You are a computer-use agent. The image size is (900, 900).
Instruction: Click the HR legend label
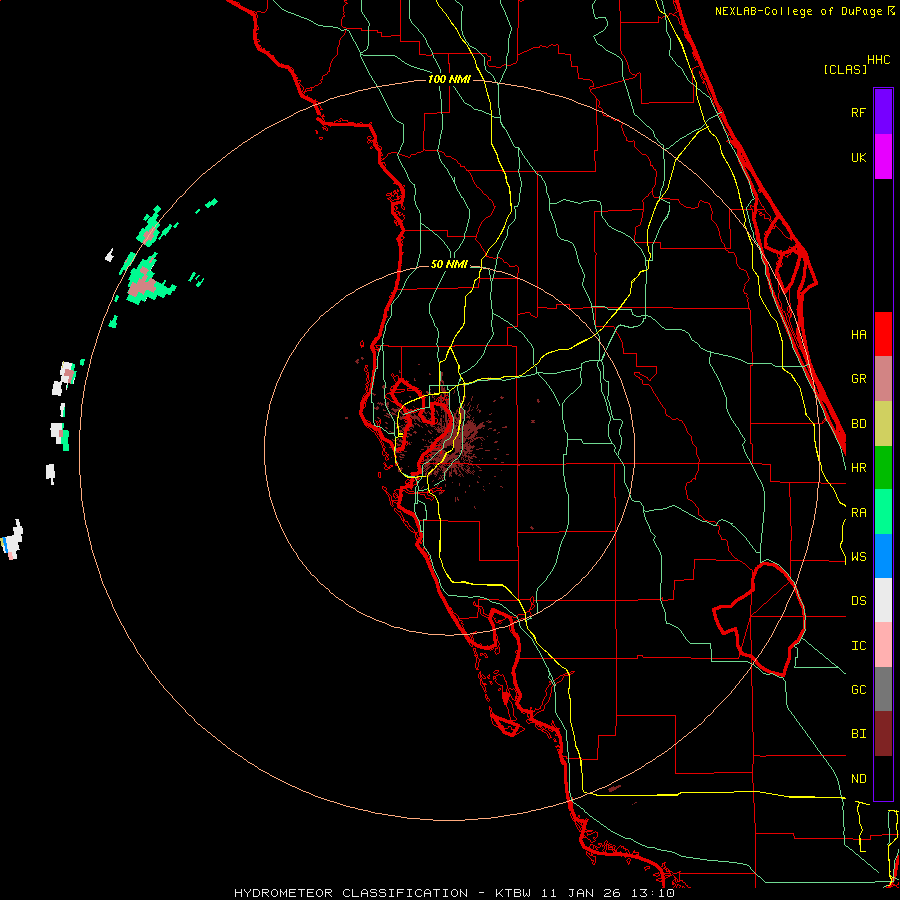pos(858,468)
